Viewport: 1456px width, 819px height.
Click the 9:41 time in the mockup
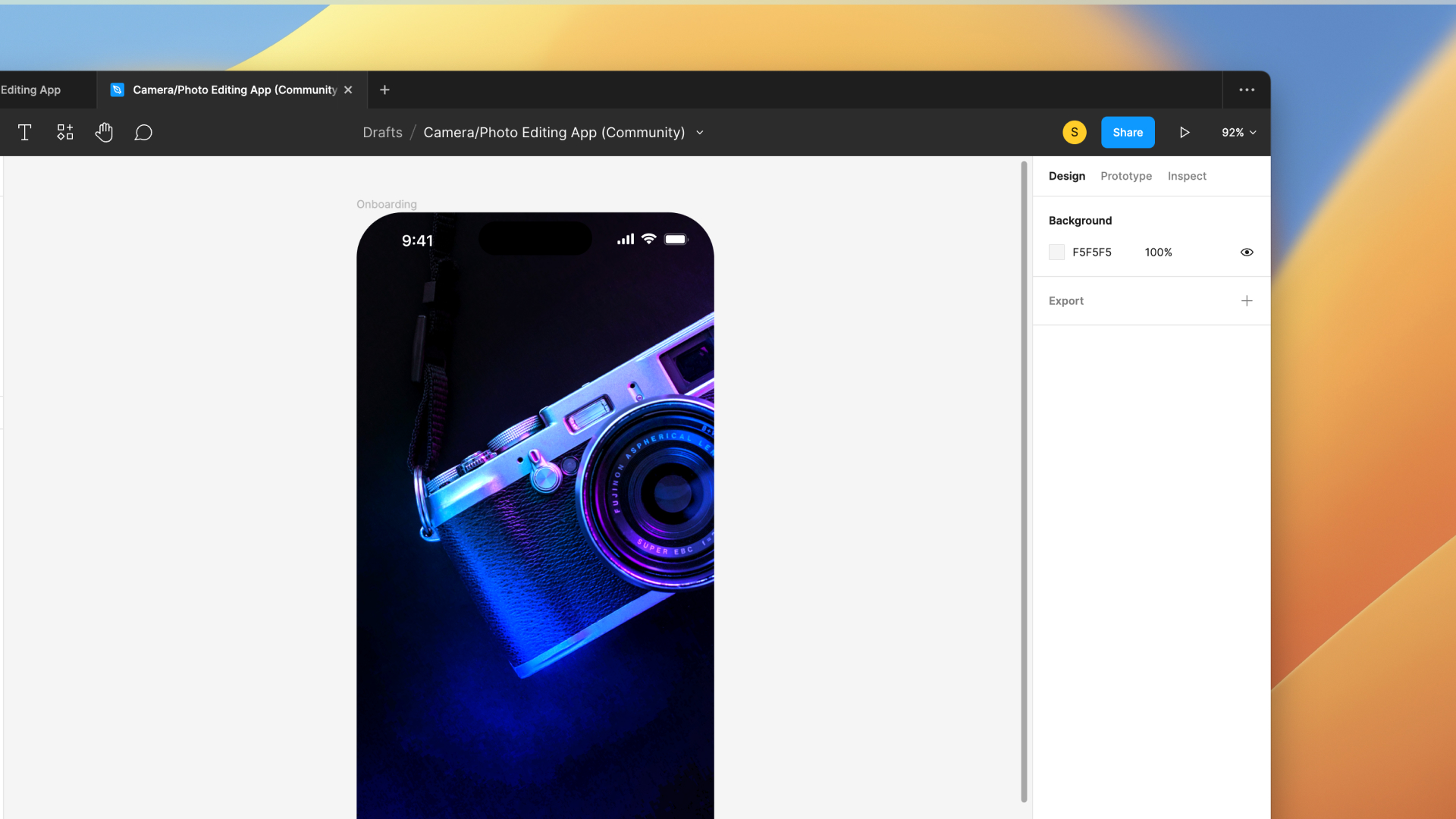coord(417,241)
